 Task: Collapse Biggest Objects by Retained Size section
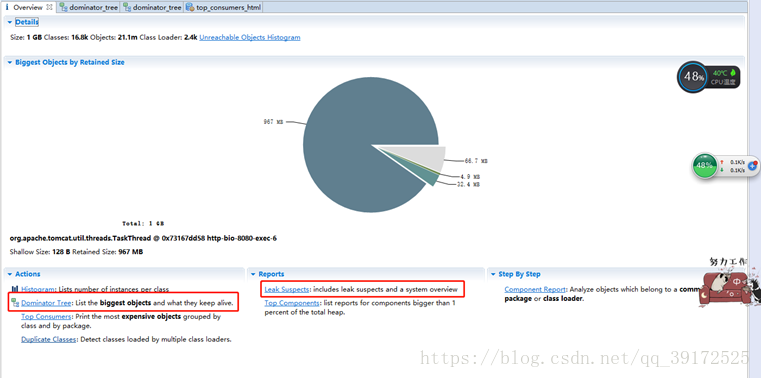[x=10, y=63]
